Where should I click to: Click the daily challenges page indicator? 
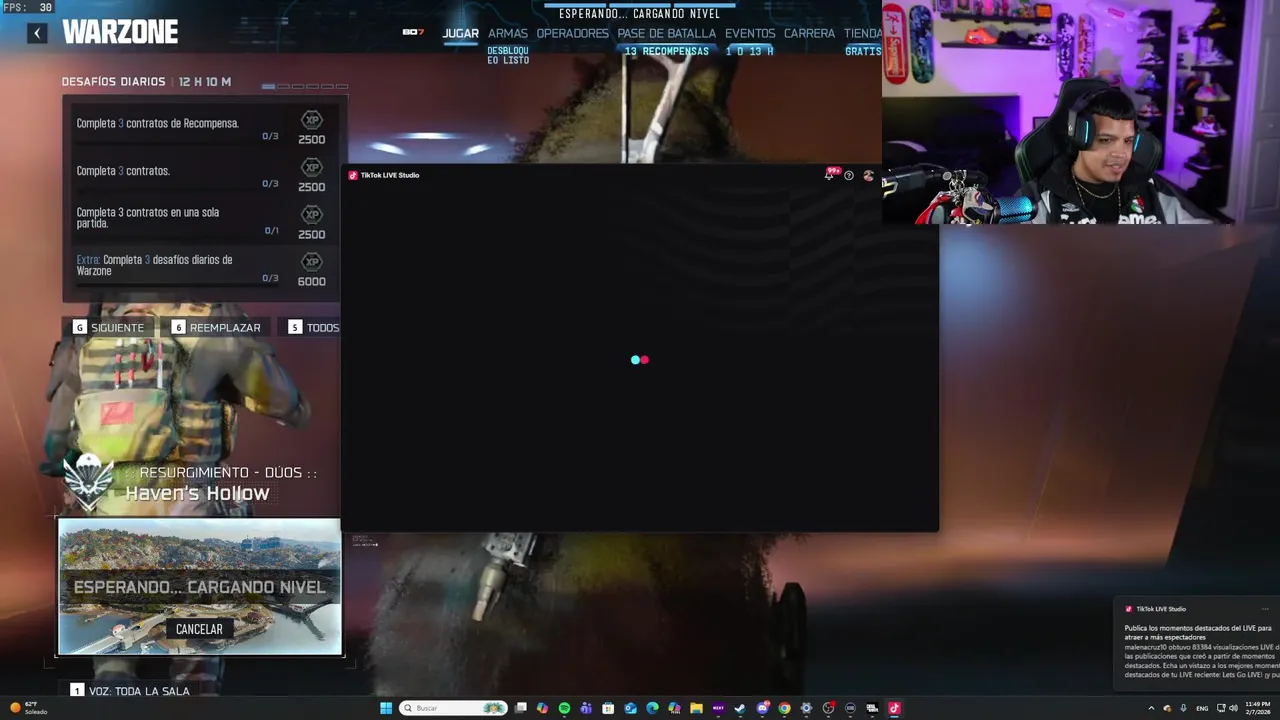(x=305, y=86)
